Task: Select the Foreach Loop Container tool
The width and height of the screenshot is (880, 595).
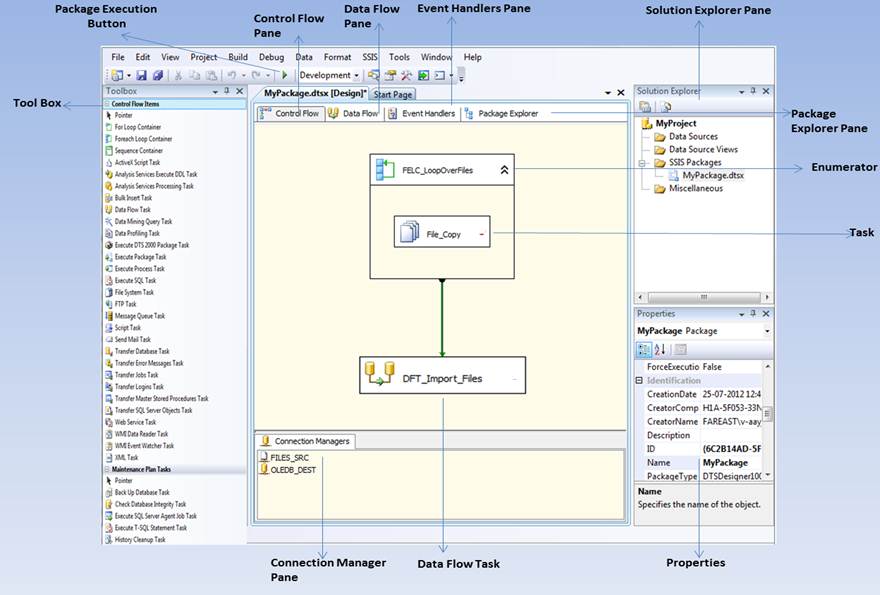Action: (x=150, y=138)
